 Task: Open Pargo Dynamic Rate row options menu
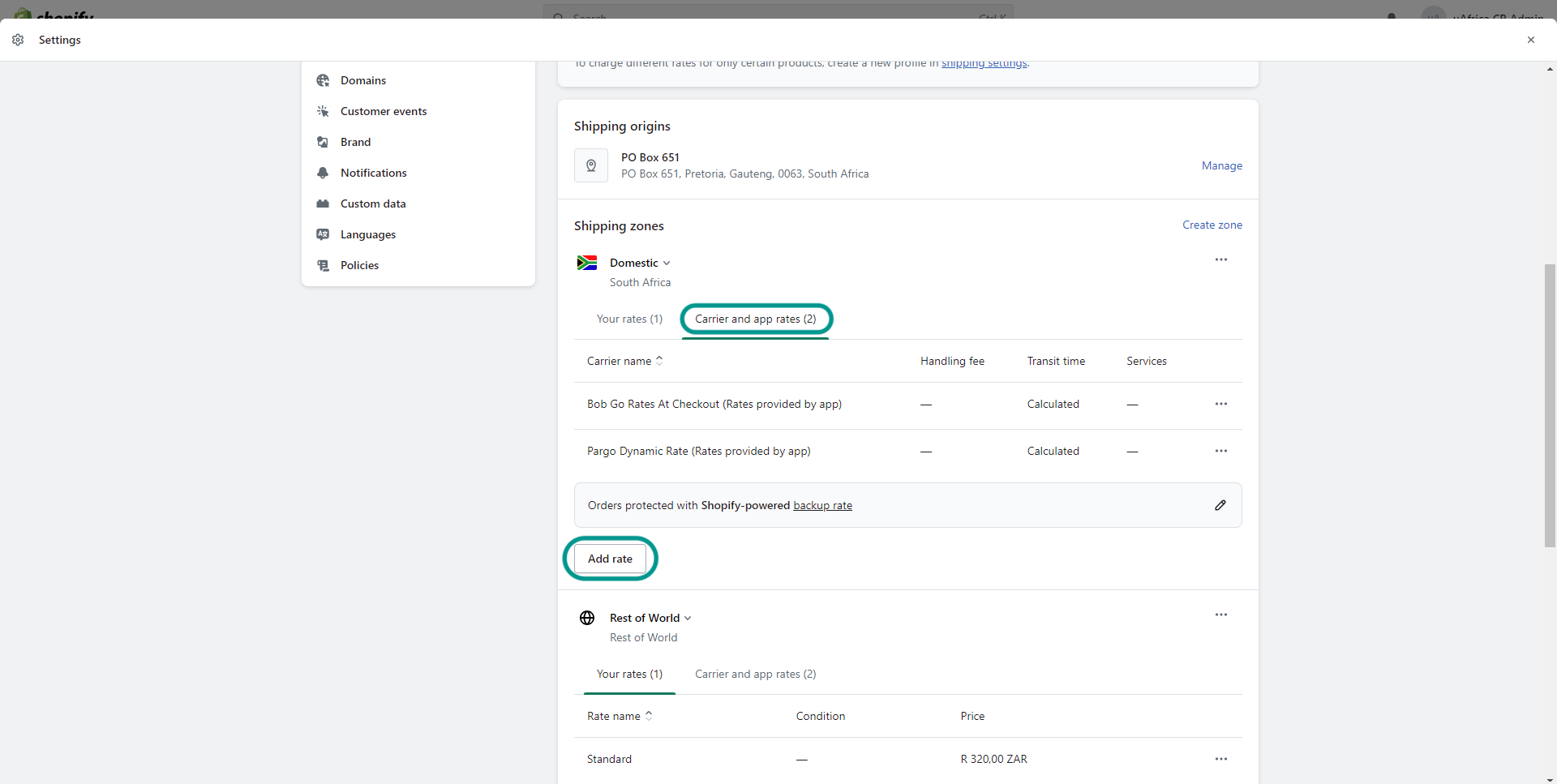pyautogui.click(x=1221, y=451)
